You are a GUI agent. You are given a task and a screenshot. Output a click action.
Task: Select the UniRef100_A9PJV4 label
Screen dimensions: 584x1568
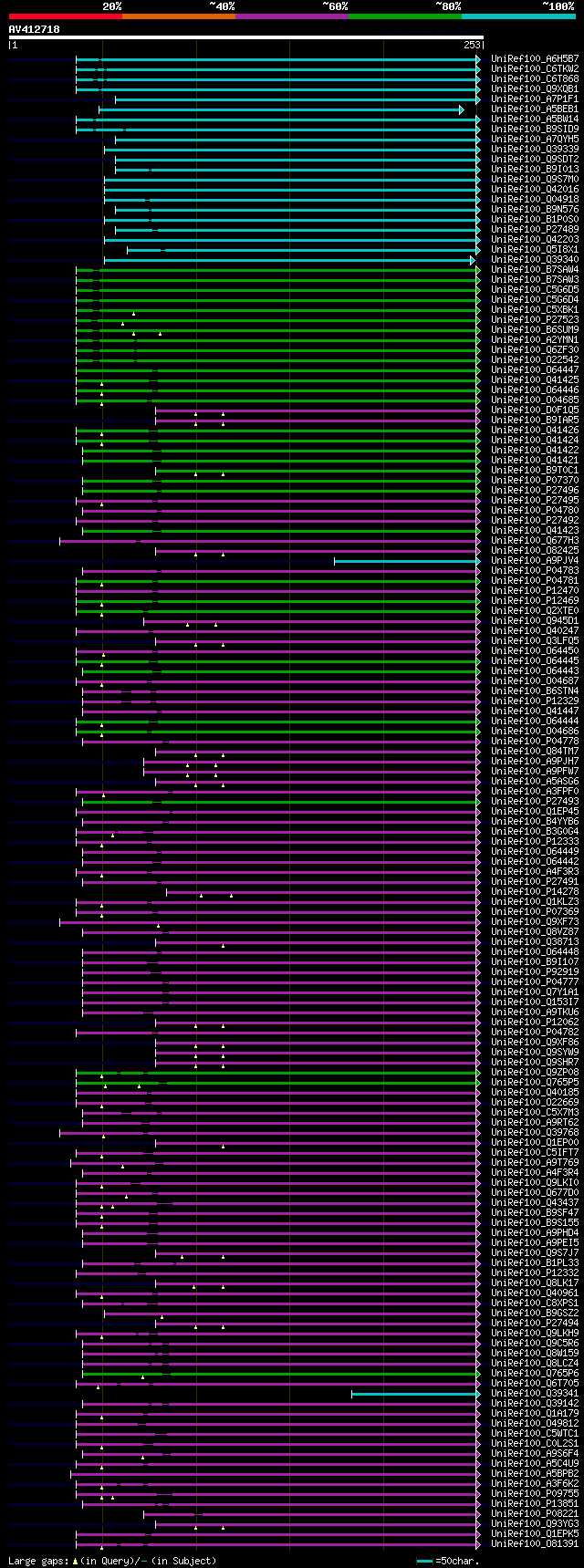click(x=535, y=560)
